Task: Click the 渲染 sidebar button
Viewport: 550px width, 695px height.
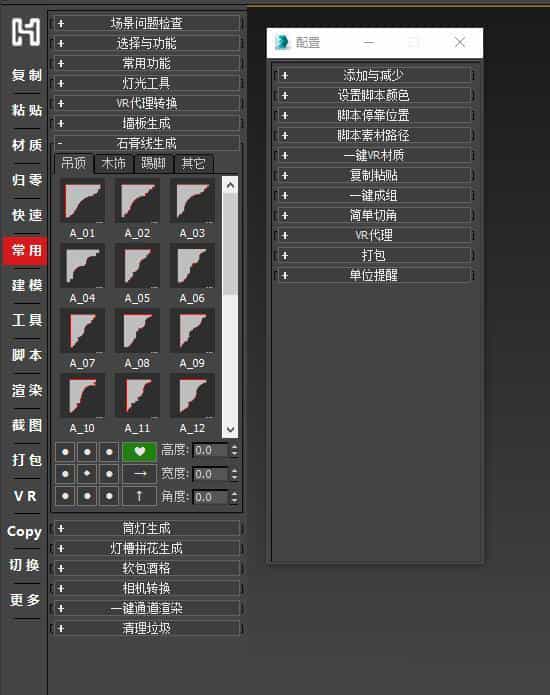Action: [27, 390]
